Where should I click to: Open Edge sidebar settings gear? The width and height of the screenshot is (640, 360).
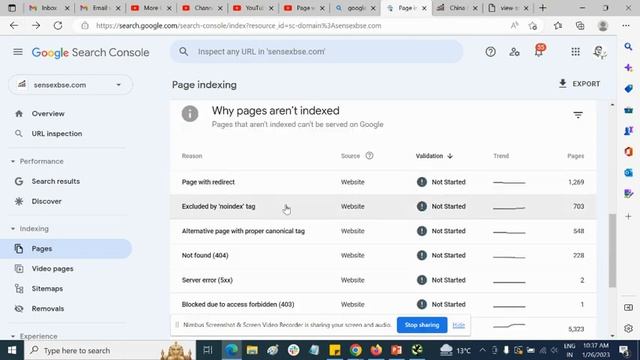pyautogui.click(x=628, y=328)
